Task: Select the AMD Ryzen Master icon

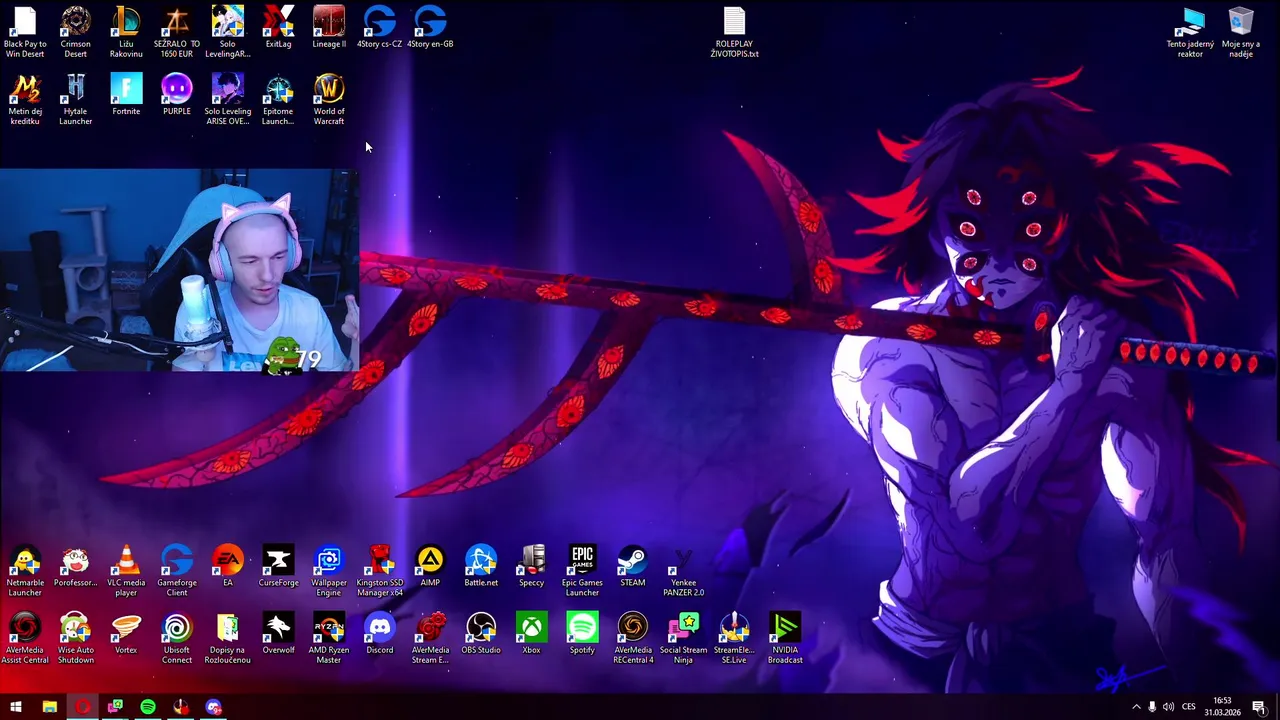Action: 329,639
